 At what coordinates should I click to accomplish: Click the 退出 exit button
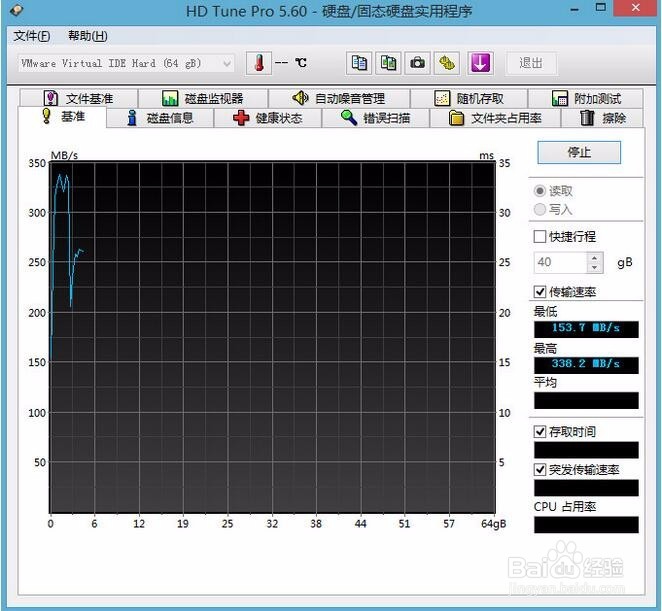coord(531,63)
